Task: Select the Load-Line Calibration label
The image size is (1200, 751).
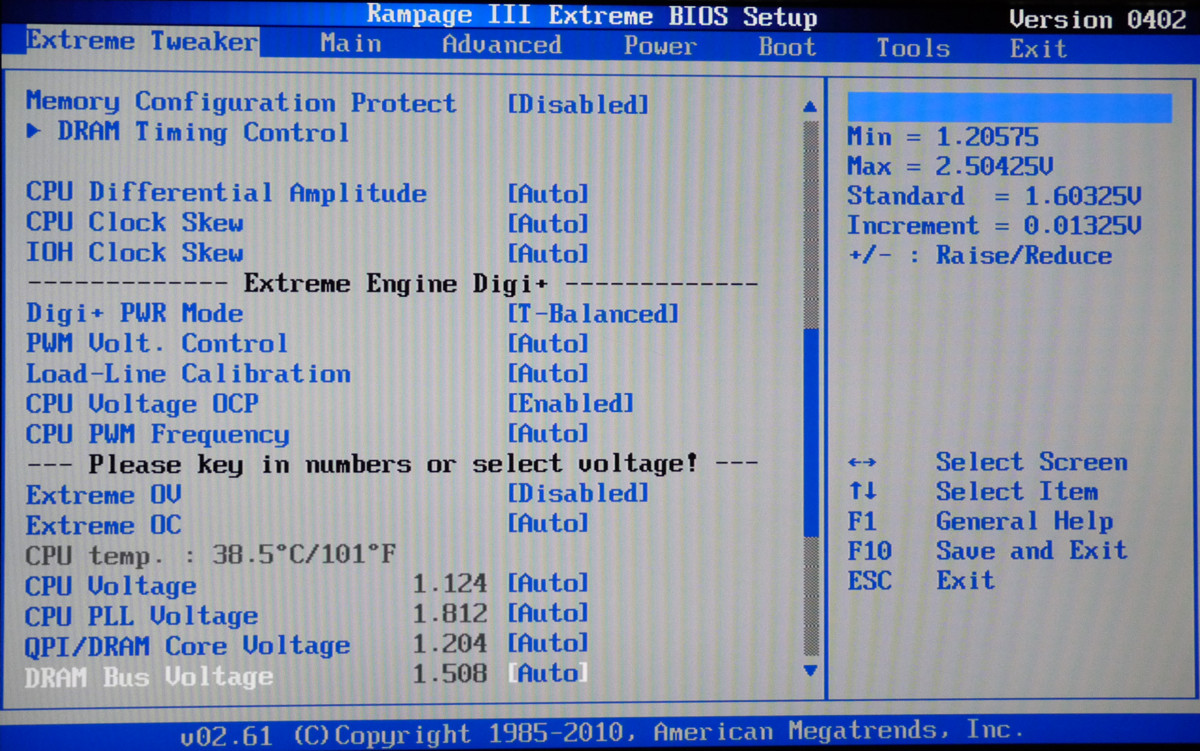Action: [x=188, y=374]
